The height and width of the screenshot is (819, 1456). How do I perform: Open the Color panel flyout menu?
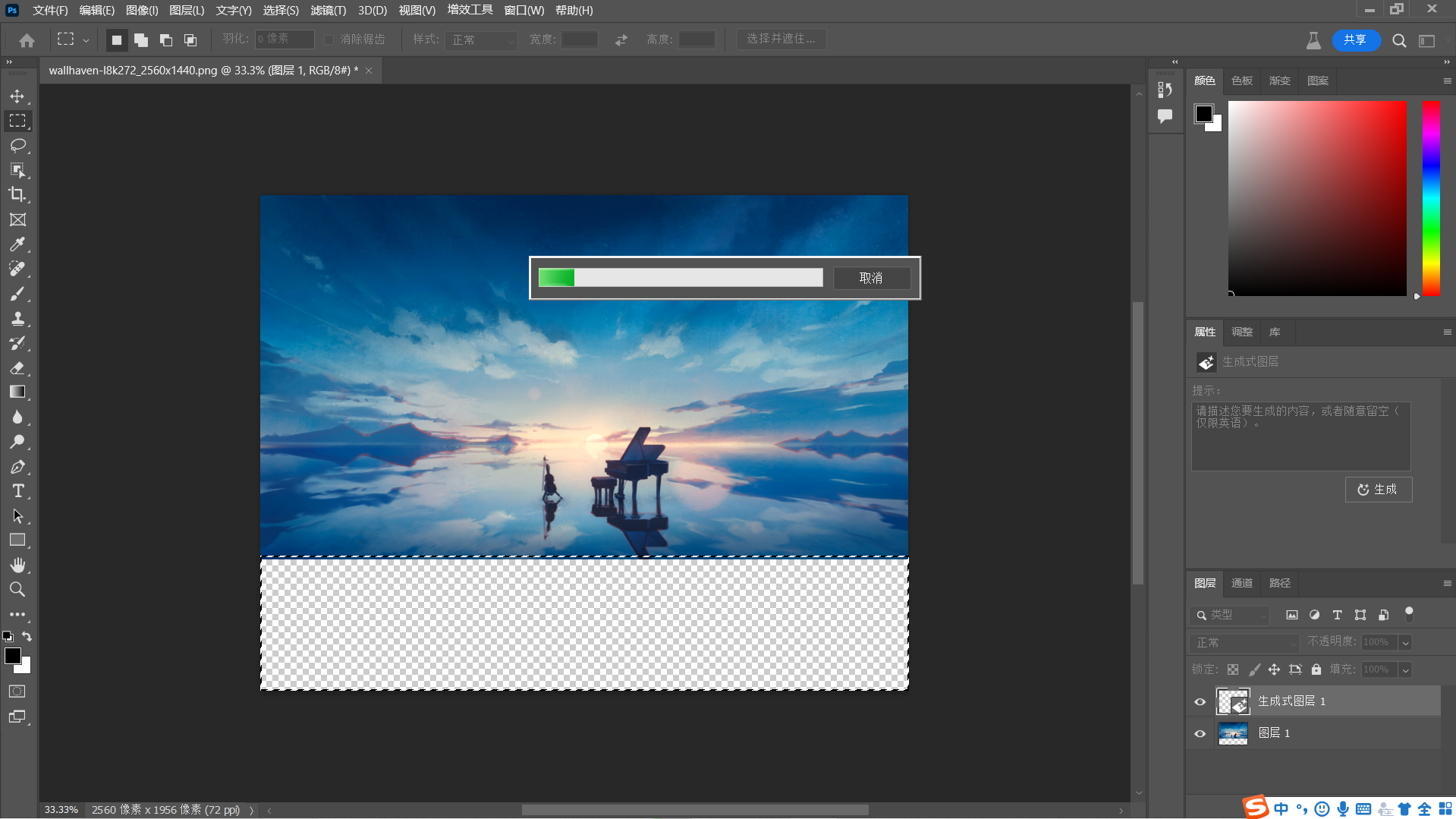pos(1447,80)
